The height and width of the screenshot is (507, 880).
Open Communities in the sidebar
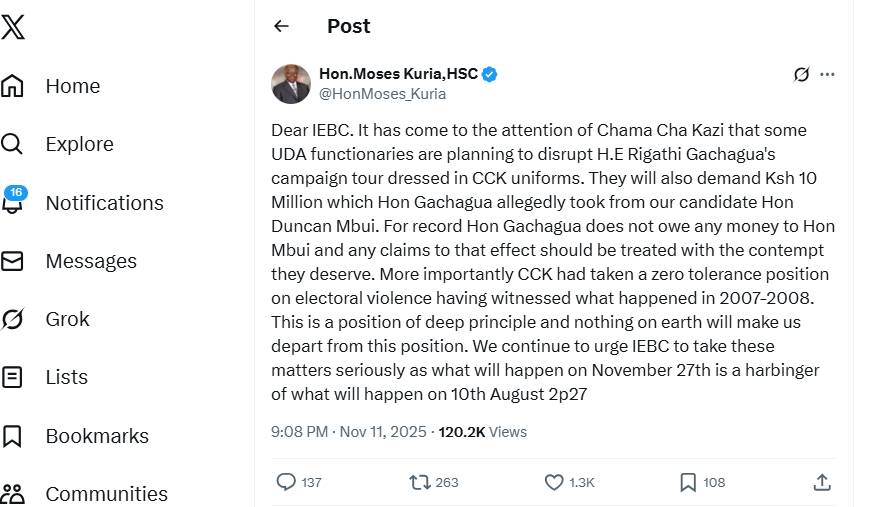(x=106, y=494)
